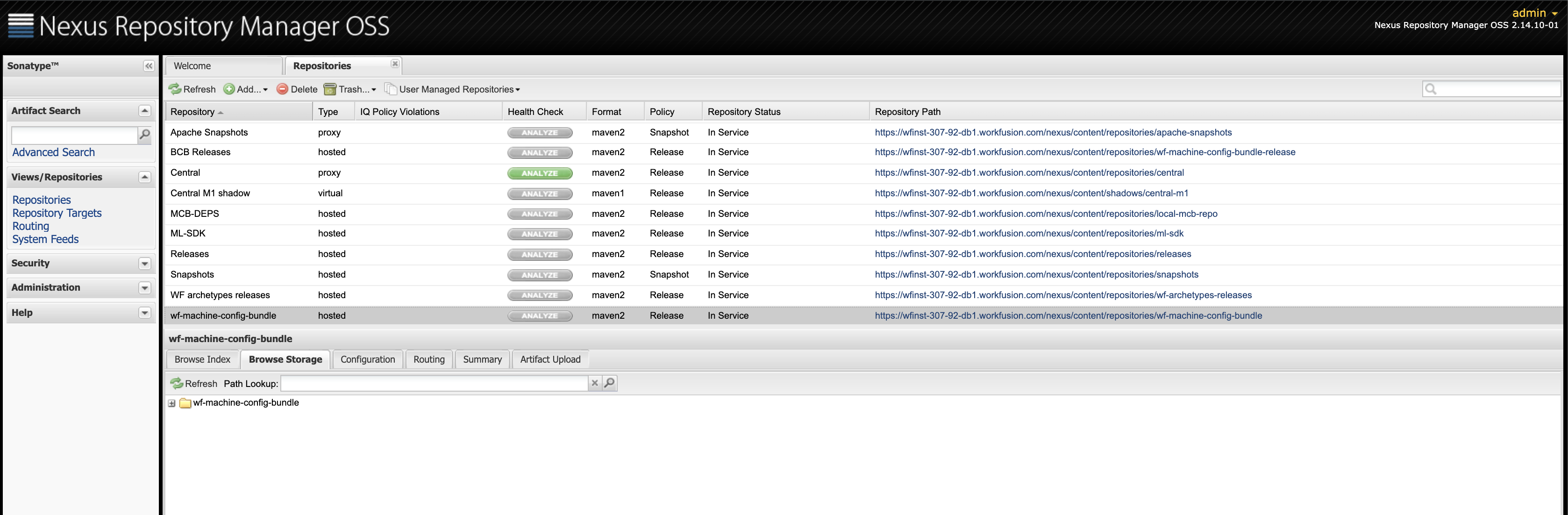This screenshot has height=515, width=1568.
Task: Switch to the Browse Index tab
Action: pyautogui.click(x=203, y=360)
